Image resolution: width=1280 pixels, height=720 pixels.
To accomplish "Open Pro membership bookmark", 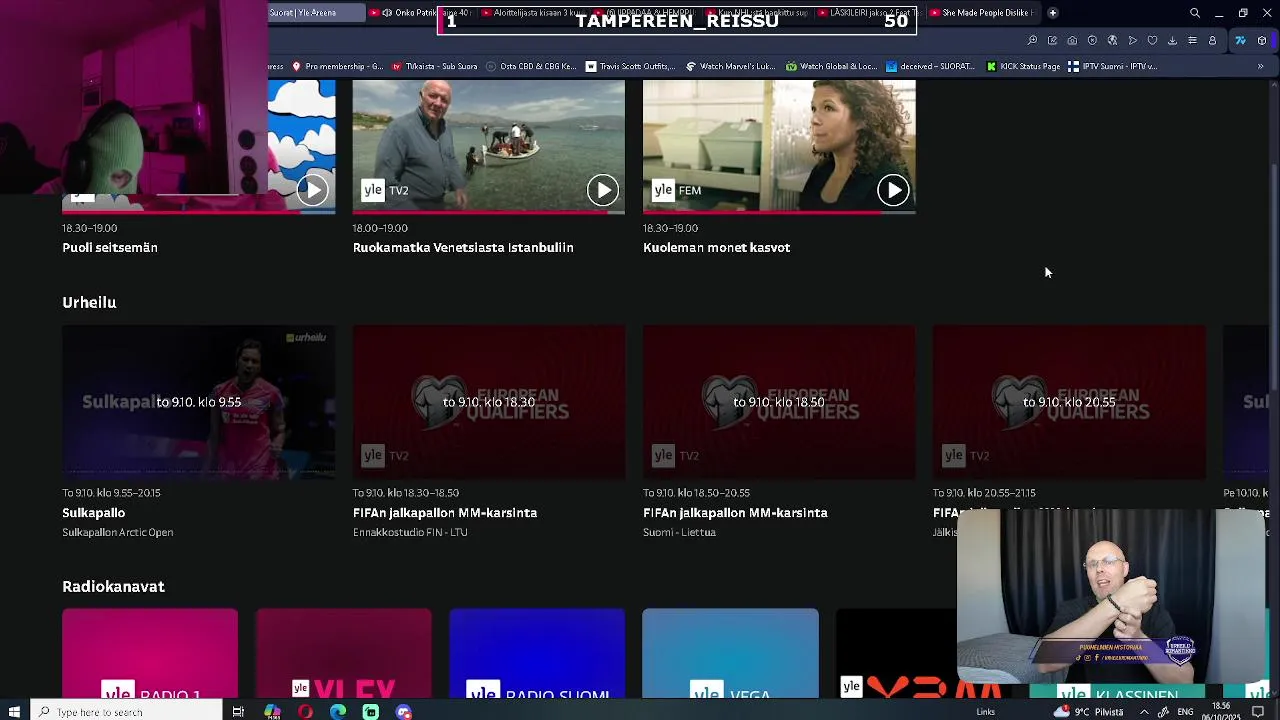I will 337,66.
